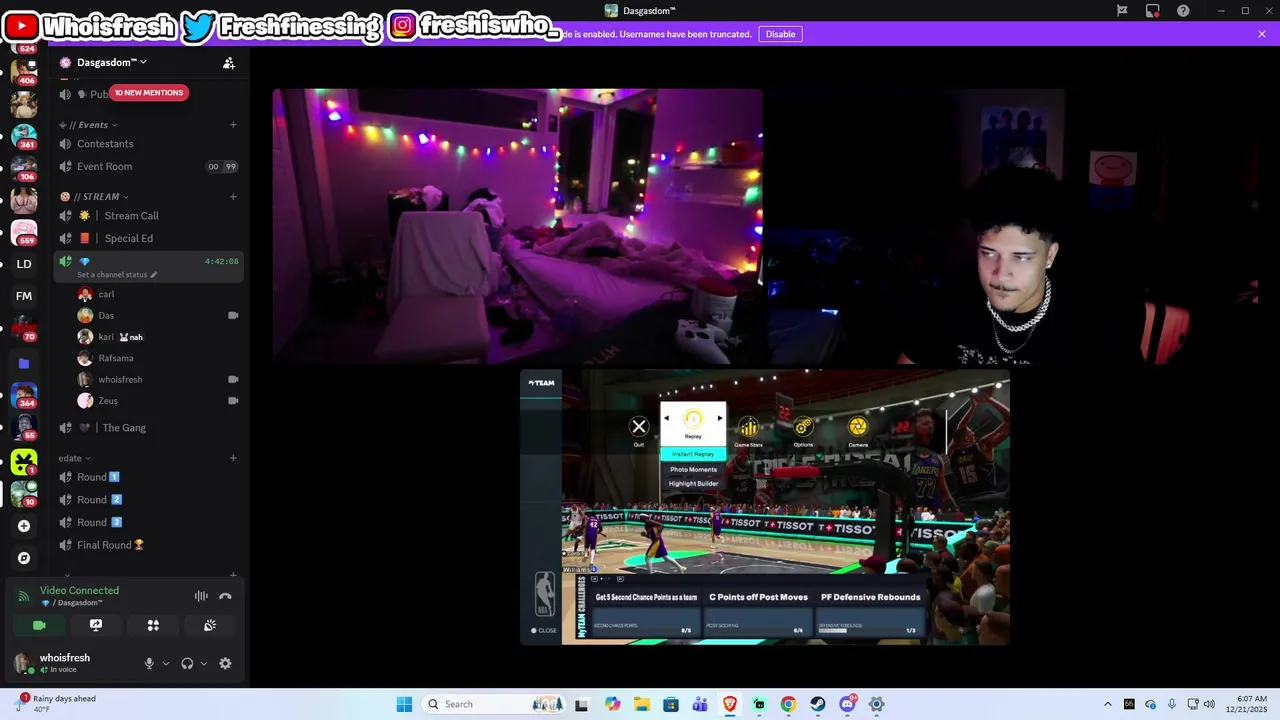Join the Round 2 voice channel

(148, 500)
